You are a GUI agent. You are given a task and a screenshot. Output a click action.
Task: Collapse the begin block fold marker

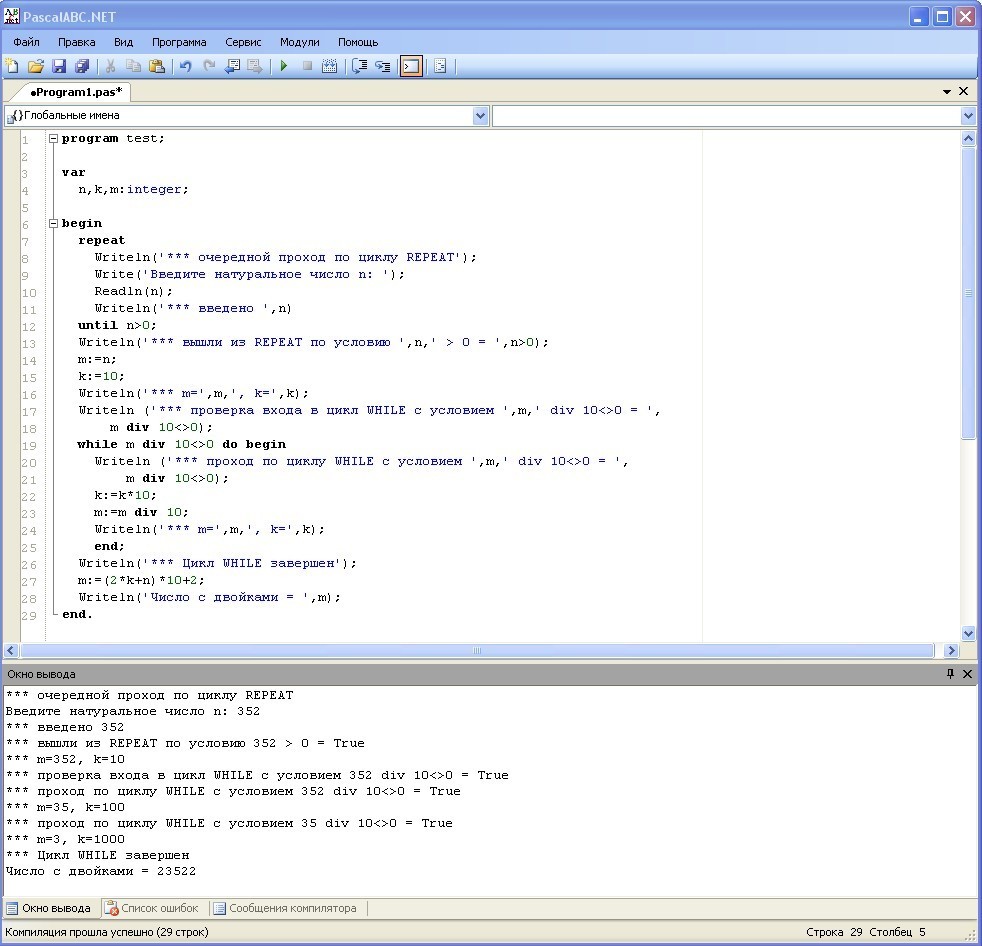53,224
